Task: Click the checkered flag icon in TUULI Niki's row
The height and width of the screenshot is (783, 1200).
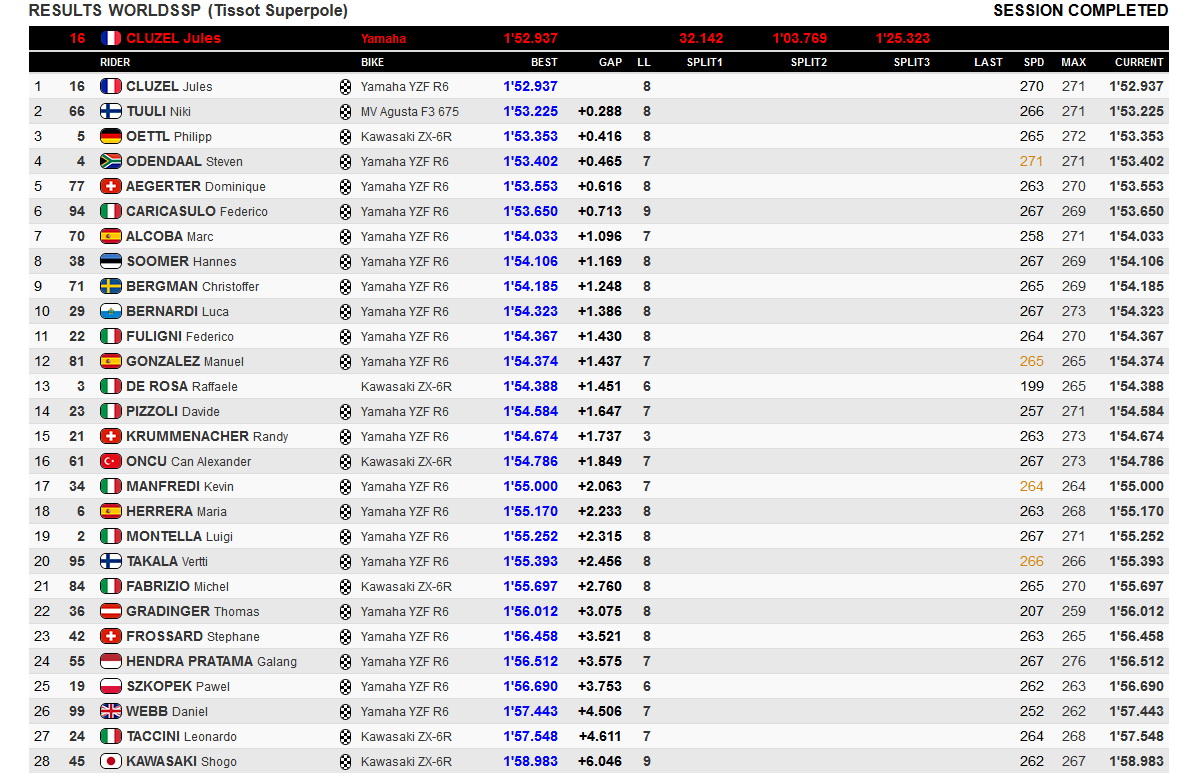Action: click(x=346, y=111)
